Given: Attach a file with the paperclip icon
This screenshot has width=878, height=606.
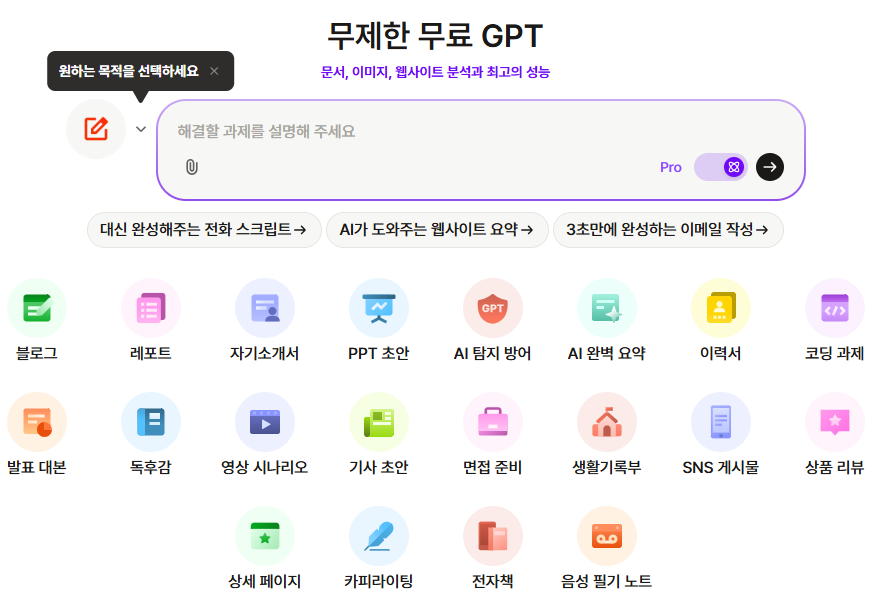Looking at the screenshot, I should pos(192,167).
